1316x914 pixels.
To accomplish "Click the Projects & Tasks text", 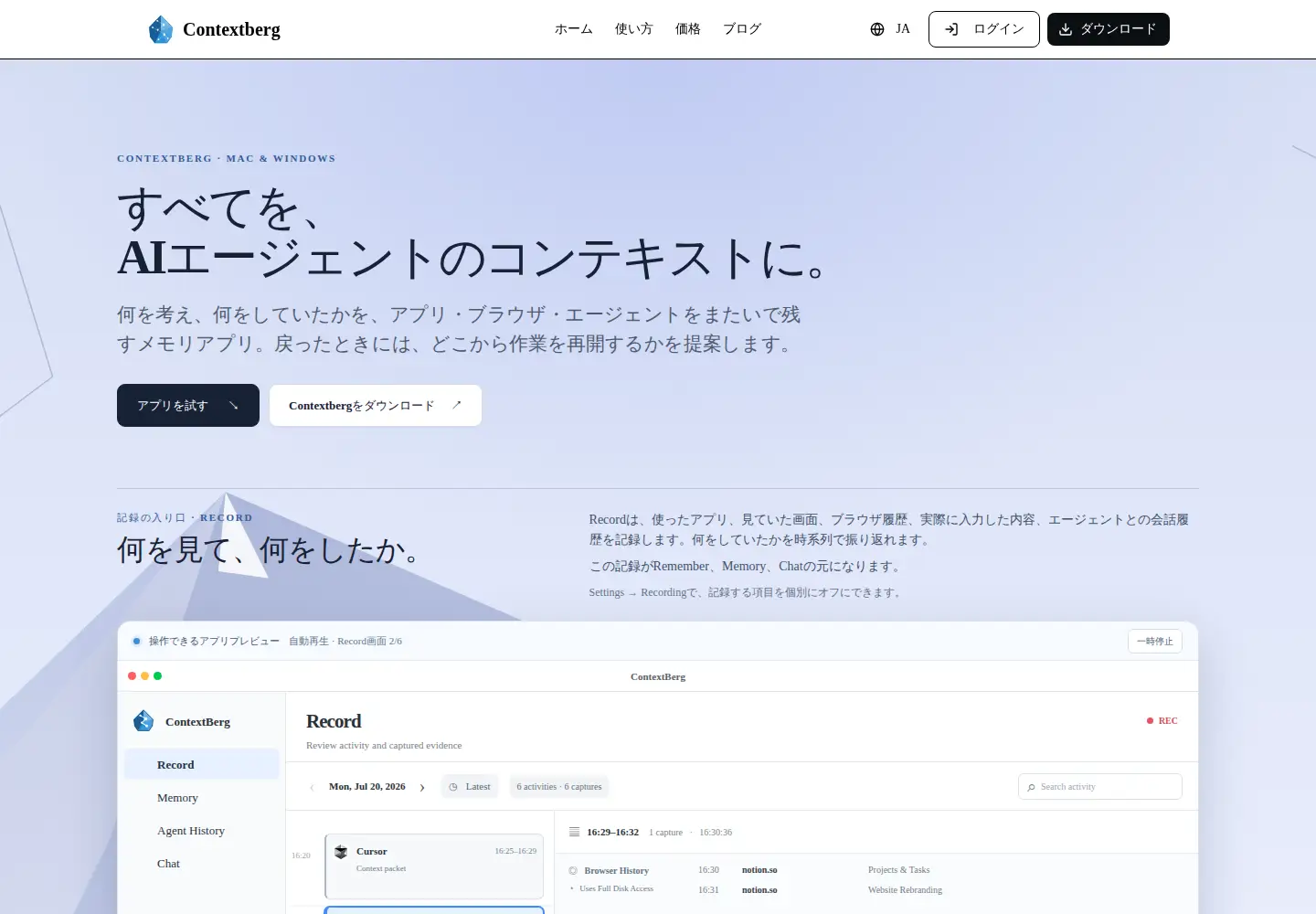I will pos(899,870).
